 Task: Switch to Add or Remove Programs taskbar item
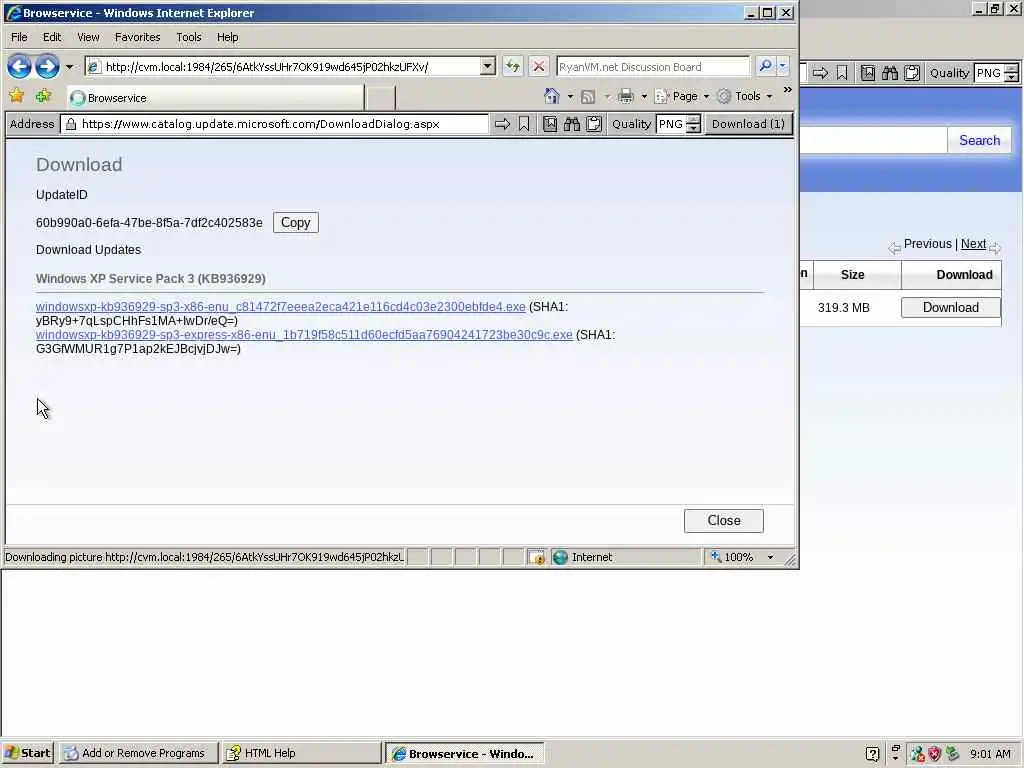point(137,753)
